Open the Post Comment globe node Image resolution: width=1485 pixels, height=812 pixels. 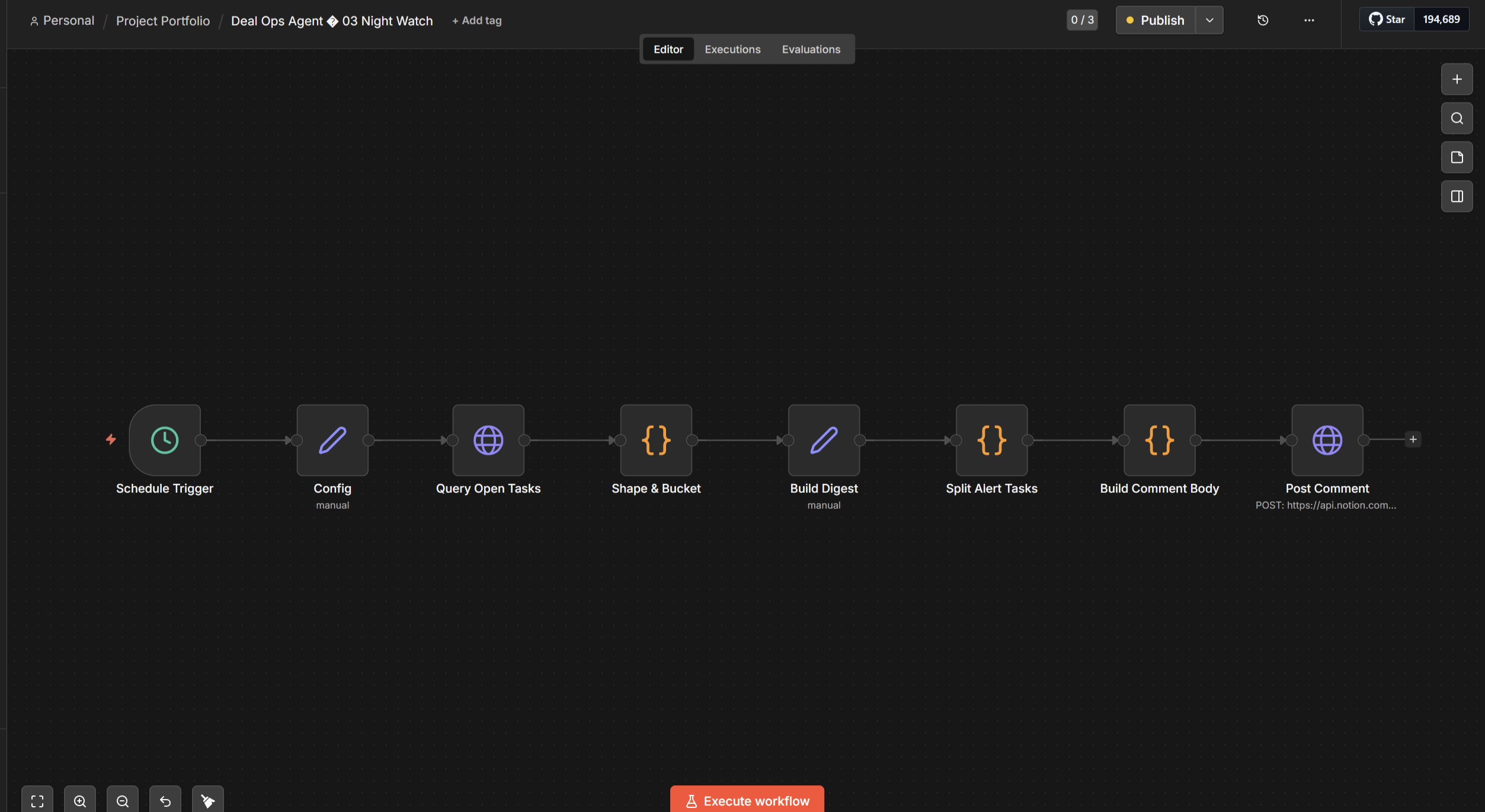(x=1327, y=440)
